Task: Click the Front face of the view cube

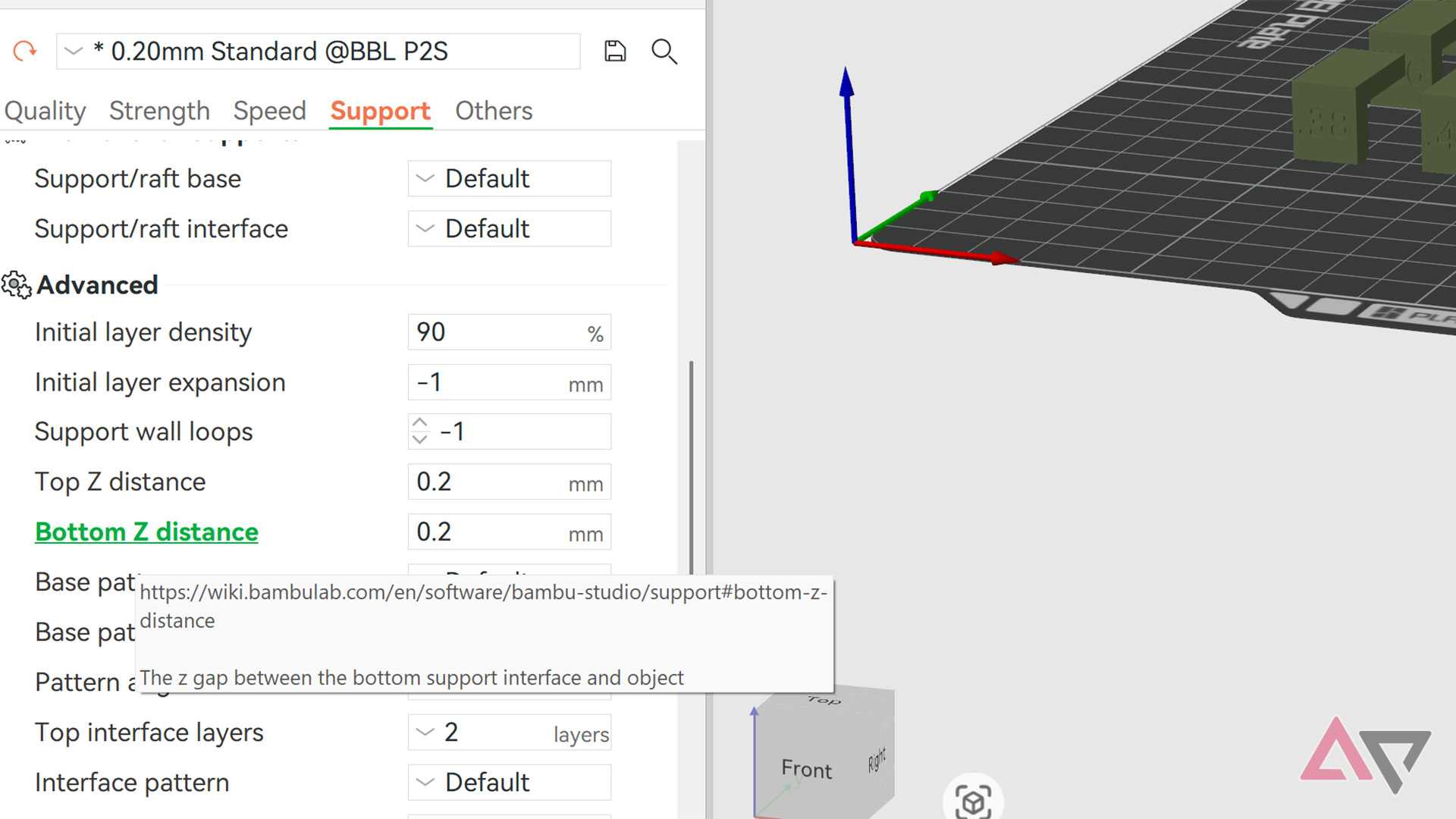Action: pyautogui.click(x=806, y=769)
